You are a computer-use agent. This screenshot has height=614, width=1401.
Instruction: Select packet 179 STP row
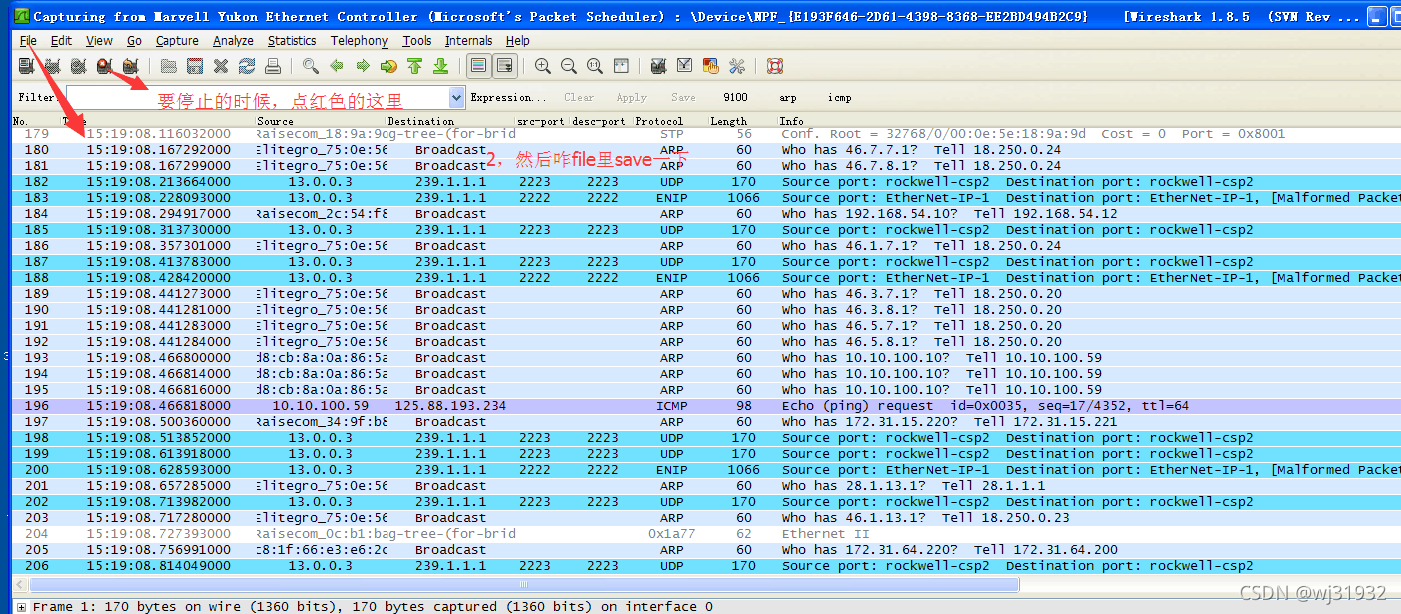tap(706, 134)
